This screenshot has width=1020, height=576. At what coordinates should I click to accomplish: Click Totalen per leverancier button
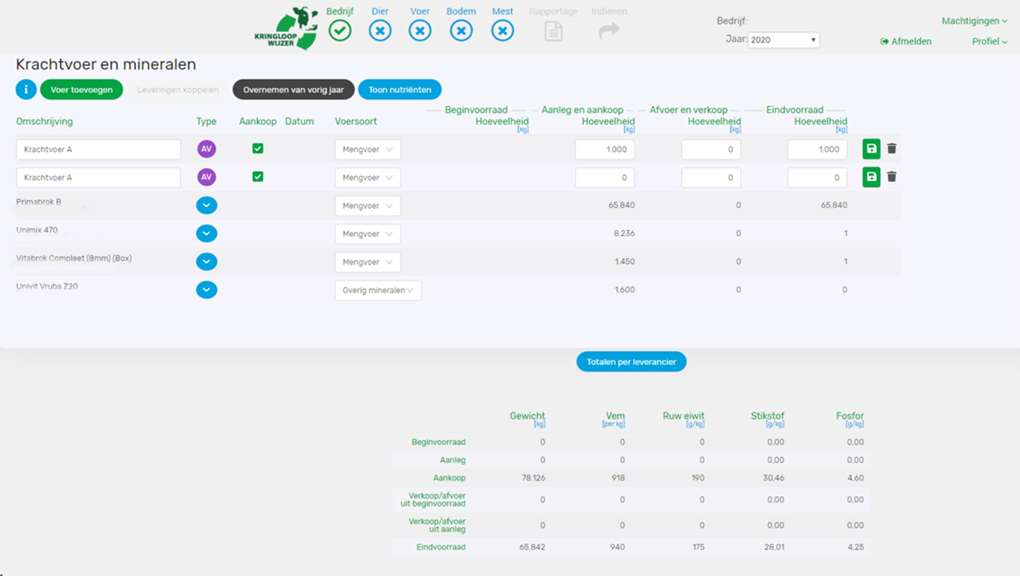click(x=631, y=361)
